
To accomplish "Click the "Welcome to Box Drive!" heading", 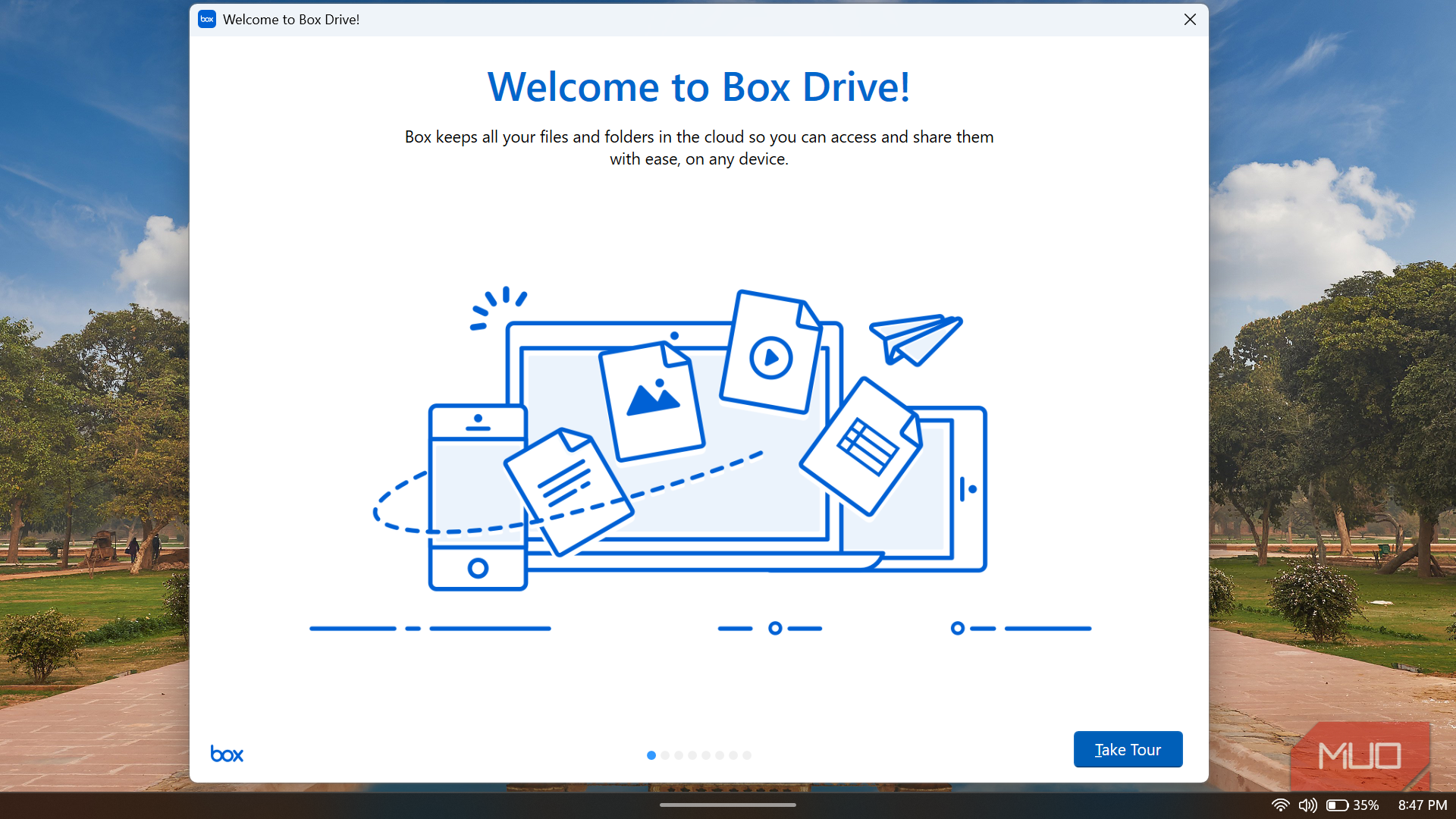I will coord(698,86).
